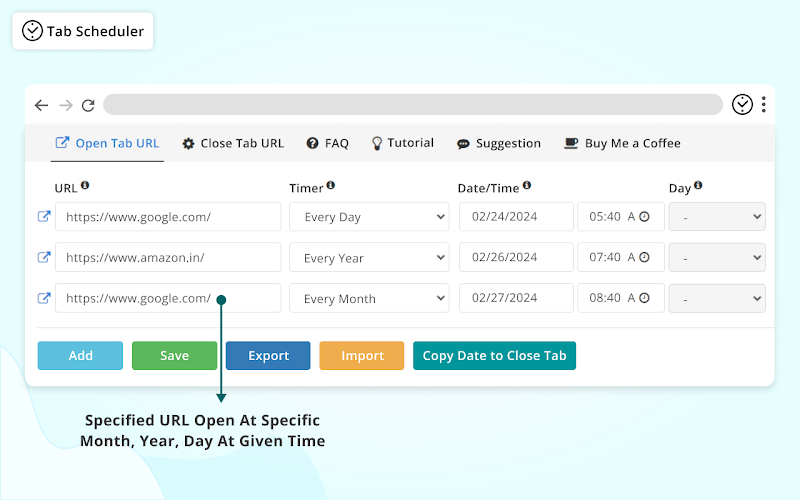Click info icon next to URL label
800x500 pixels.
coord(85,186)
